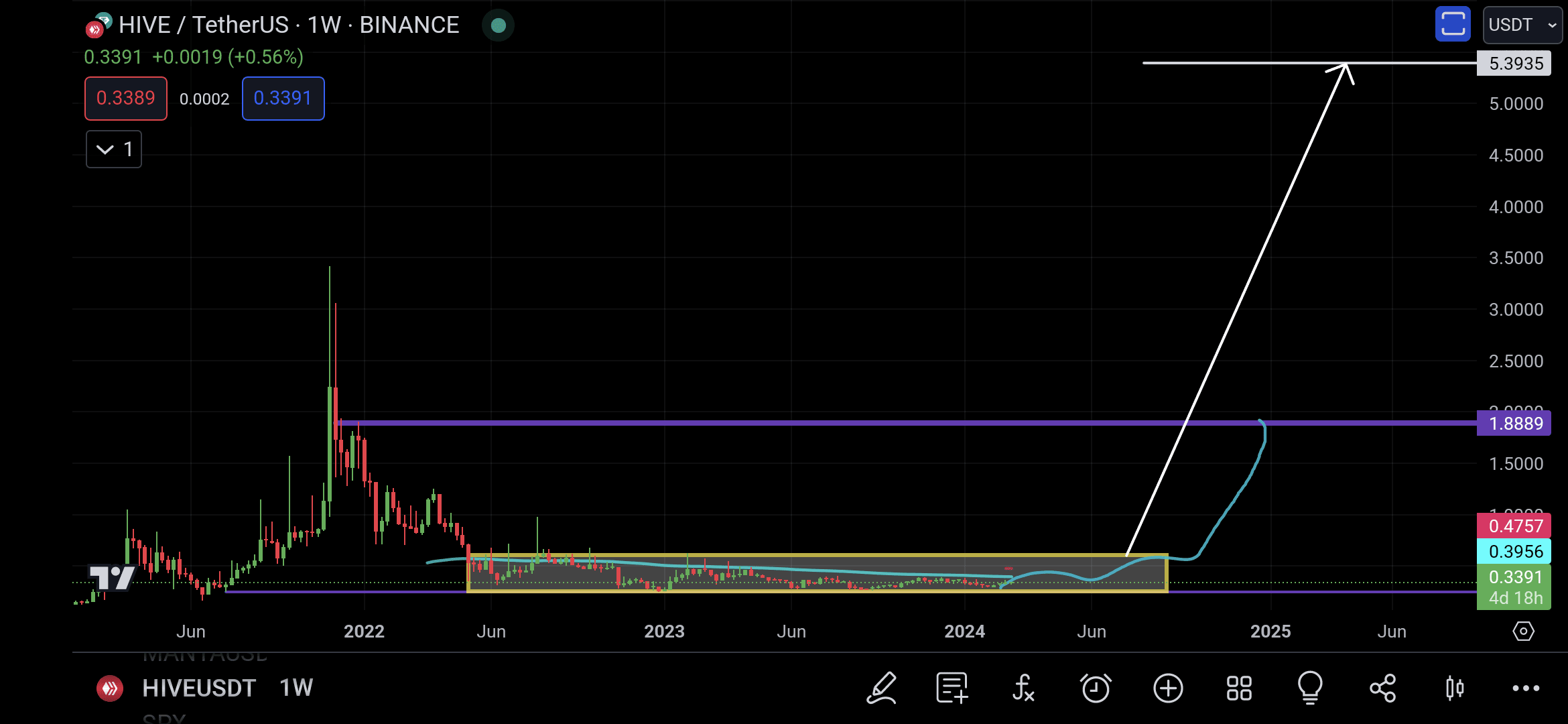Open the chart axis settings hexagon icon
1568x724 pixels.
coord(1523,631)
